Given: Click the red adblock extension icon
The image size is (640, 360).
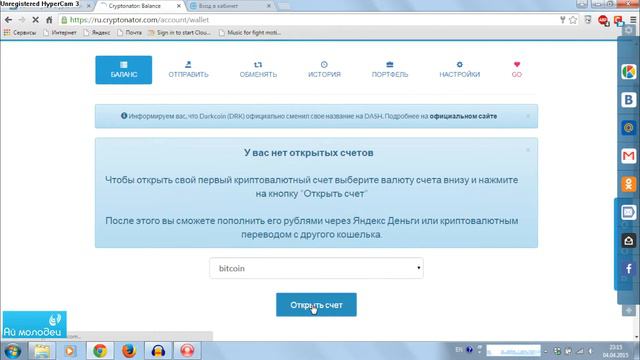Looking at the screenshot, I should pyautogui.click(x=603, y=20).
